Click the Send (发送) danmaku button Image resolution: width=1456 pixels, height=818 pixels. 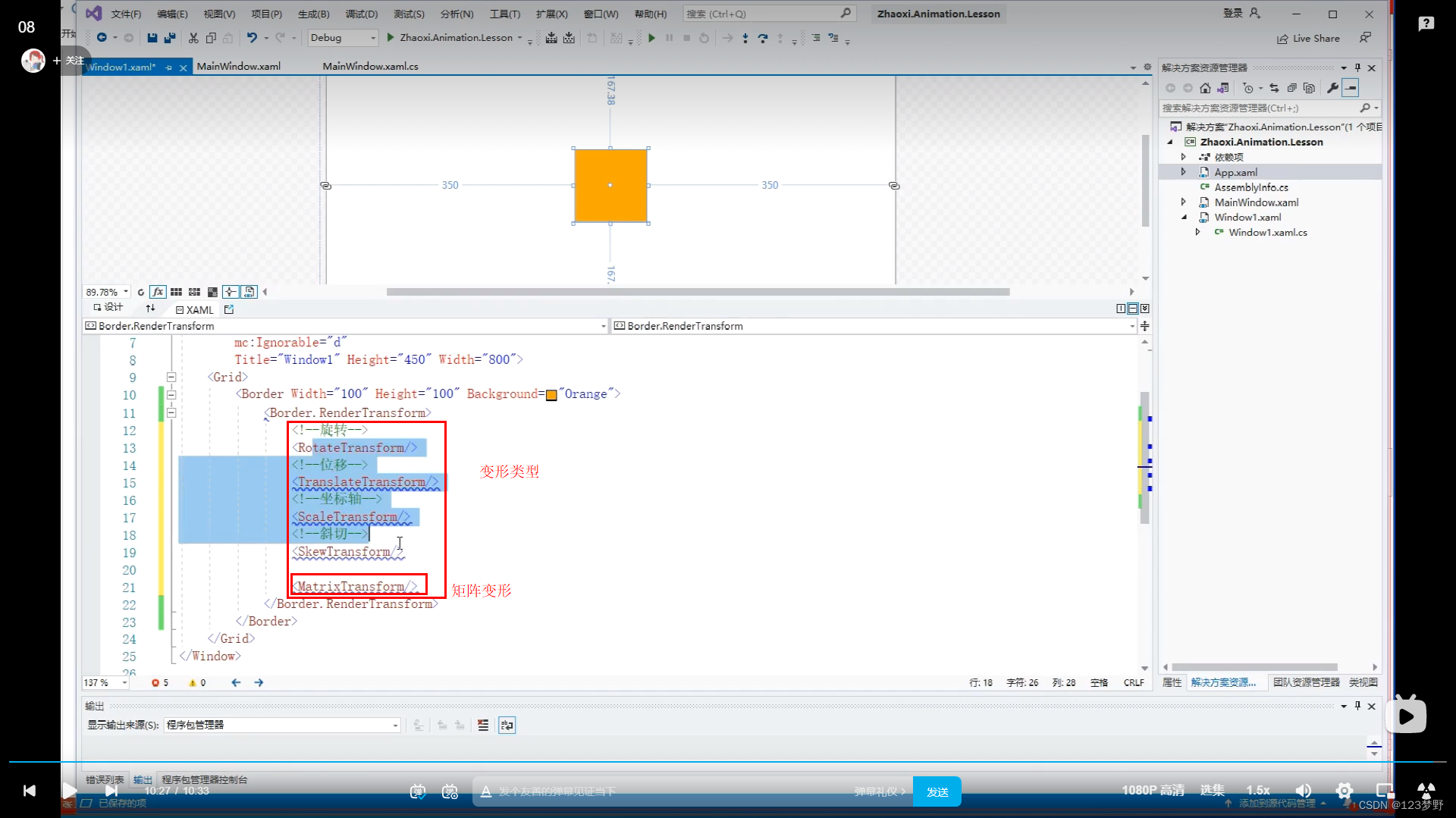point(937,791)
